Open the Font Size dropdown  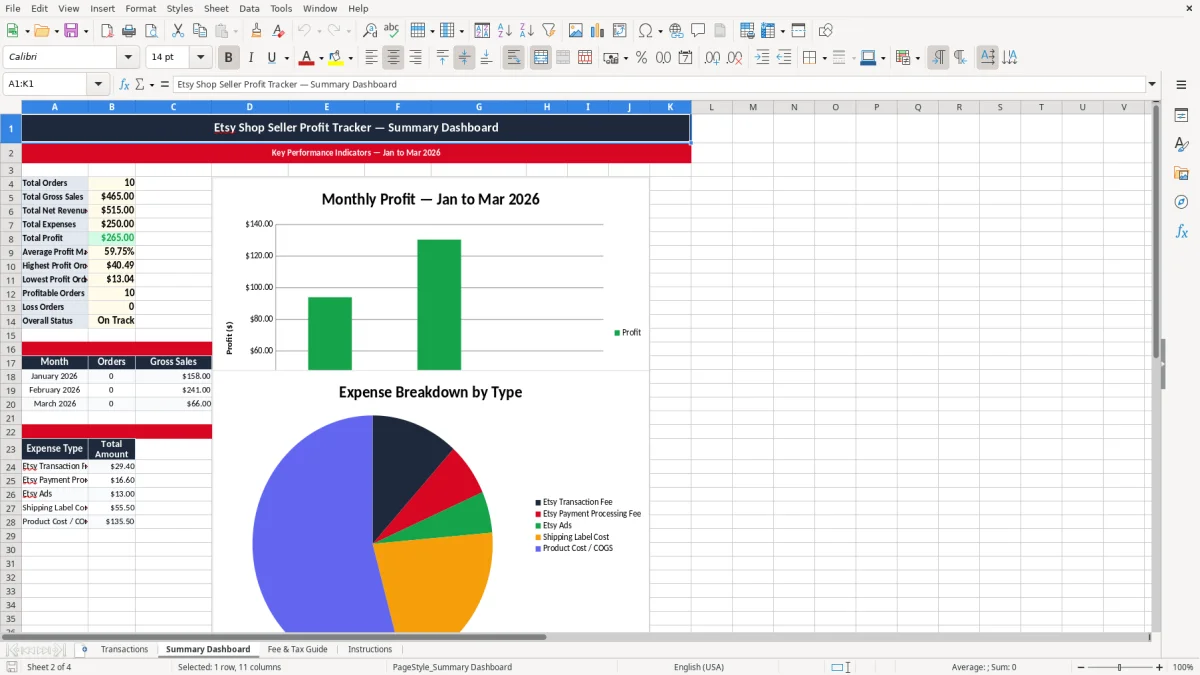click(x=201, y=58)
